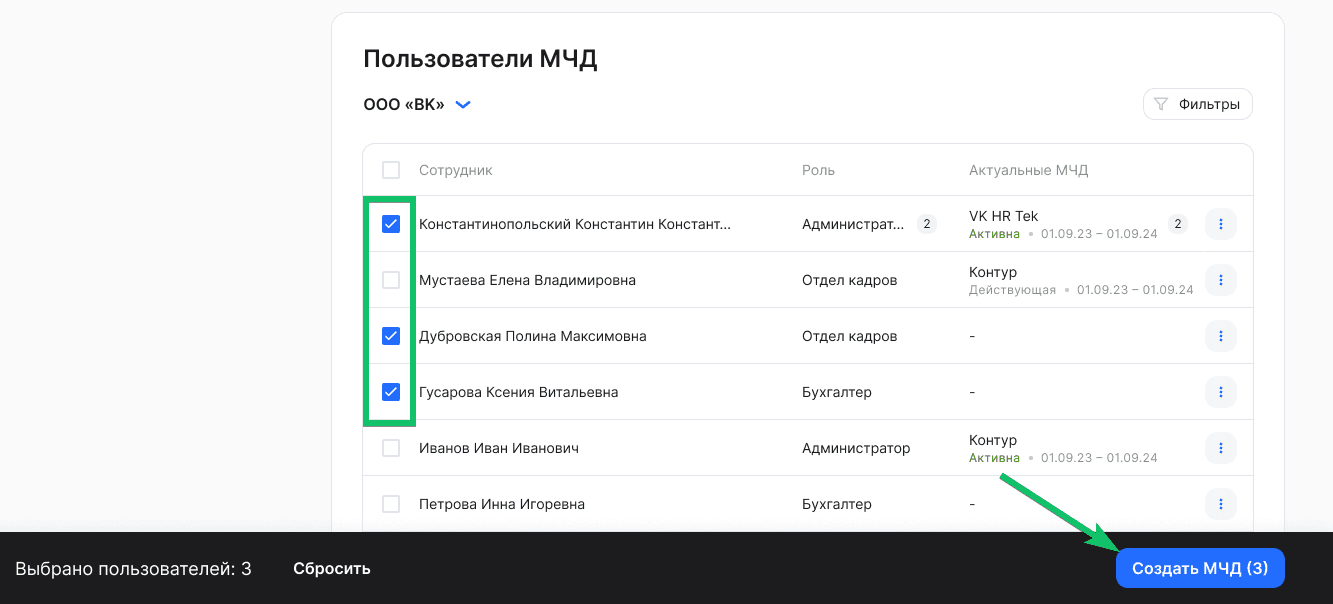Image resolution: width=1333 pixels, height=604 pixels.
Task: Click Отдел кадров role of Дубровская
Action: pyautogui.click(x=850, y=336)
